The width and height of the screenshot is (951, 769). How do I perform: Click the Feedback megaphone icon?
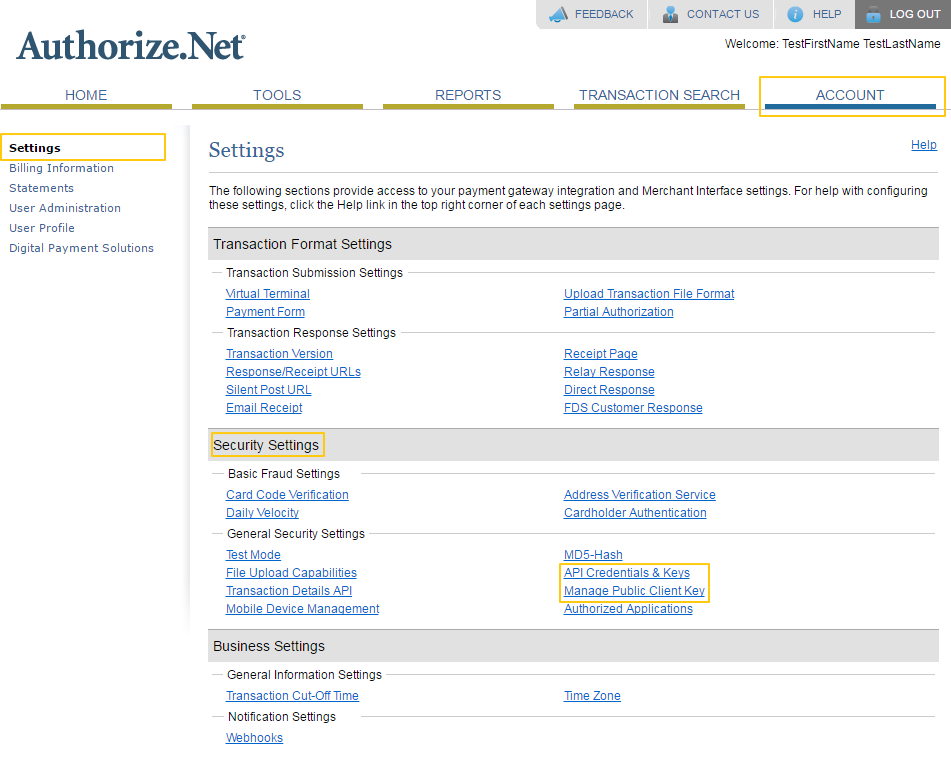[558, 14]
